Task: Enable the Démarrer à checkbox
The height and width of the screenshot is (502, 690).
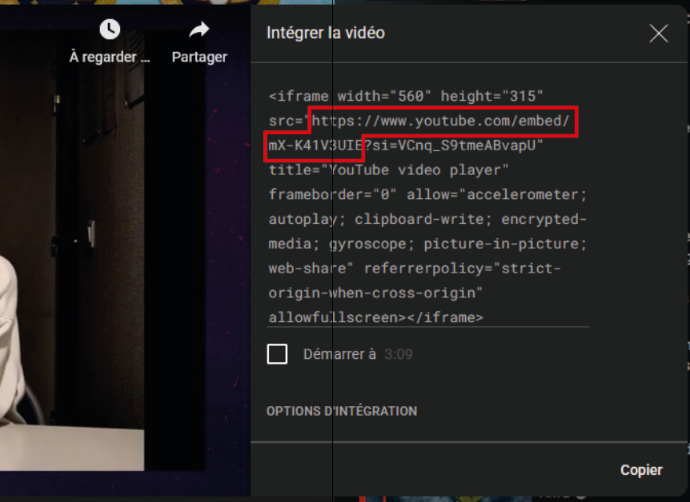Action: pos(277,354)
